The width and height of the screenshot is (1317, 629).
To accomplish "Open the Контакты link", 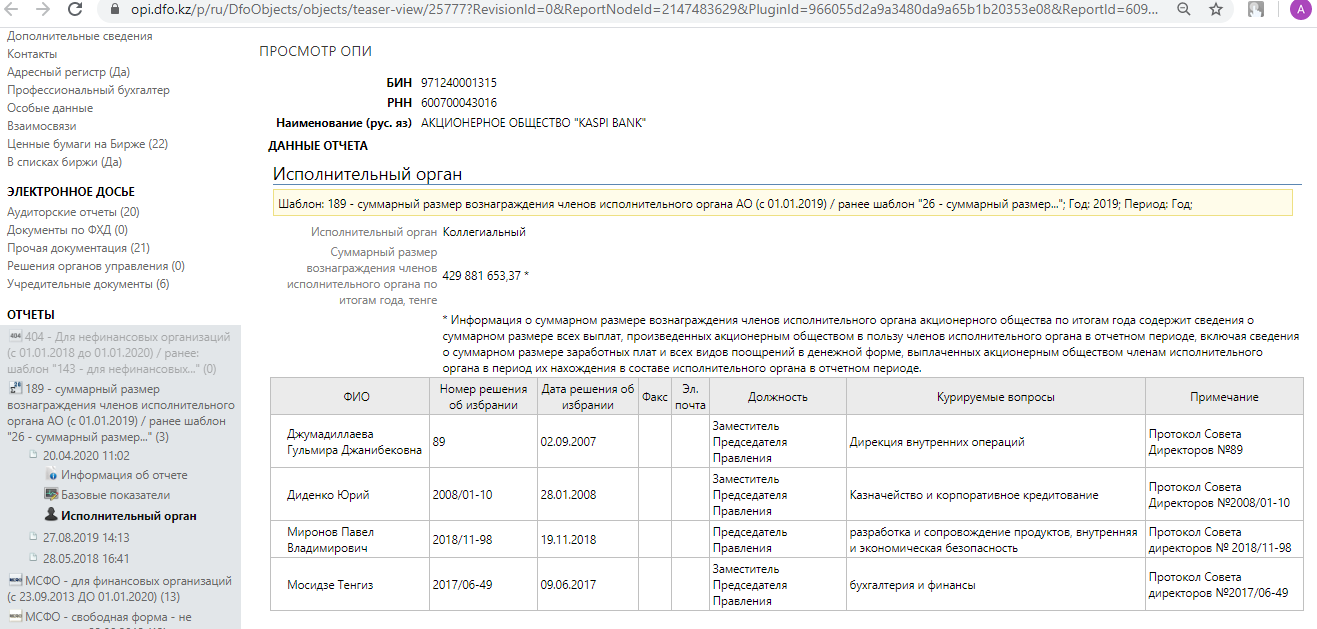I will pyautogui.click(x=32, y=54).
